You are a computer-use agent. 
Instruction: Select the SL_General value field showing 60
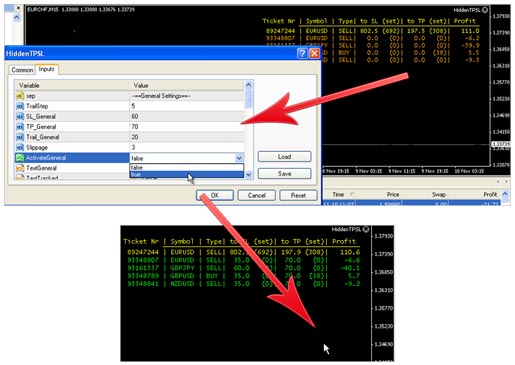186,117
